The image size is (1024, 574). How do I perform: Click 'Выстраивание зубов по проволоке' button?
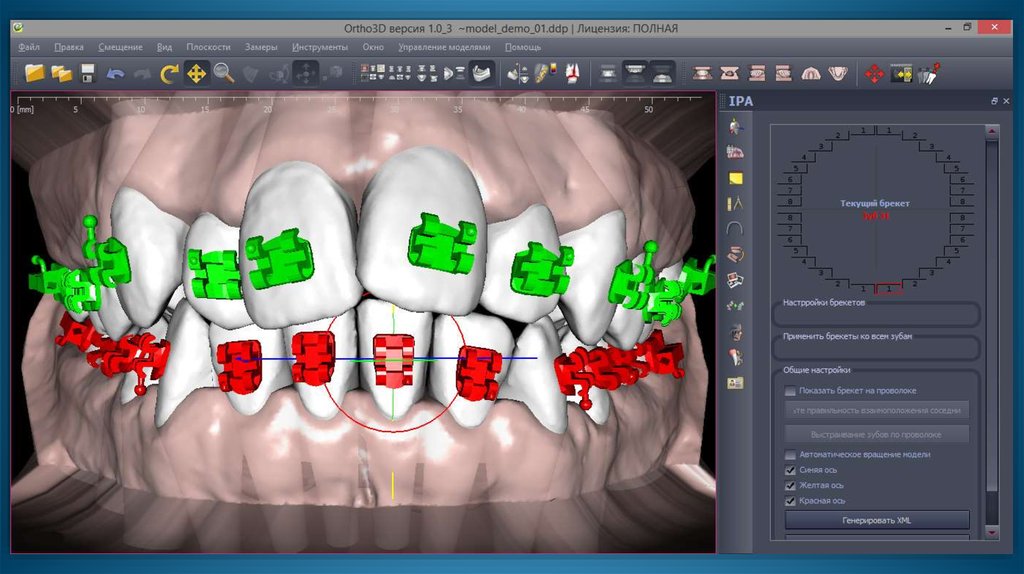pos(877,434)
